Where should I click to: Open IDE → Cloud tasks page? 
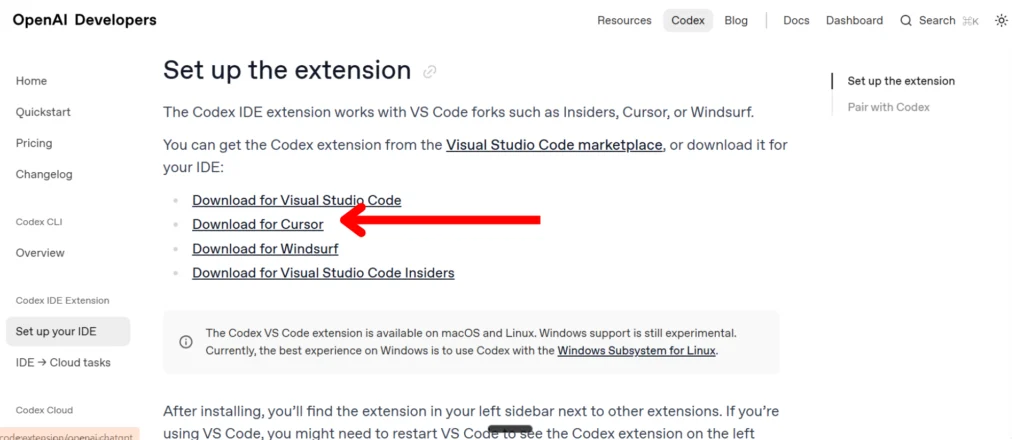pos(63,362)
